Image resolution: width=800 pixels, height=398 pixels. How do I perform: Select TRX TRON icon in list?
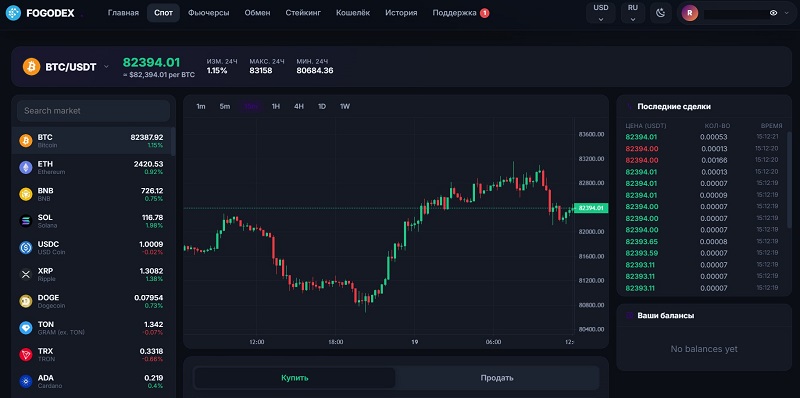[x=26, y=355]
